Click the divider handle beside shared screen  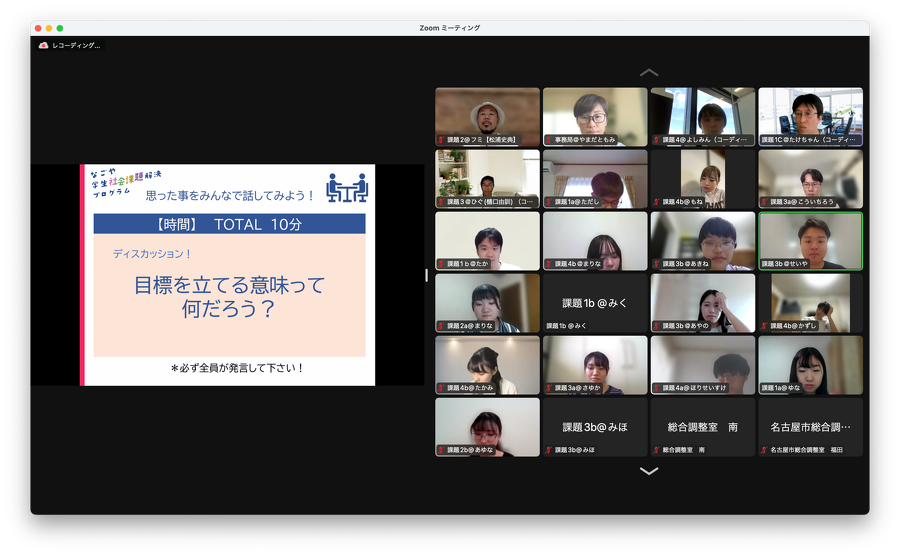pos(427,275)
